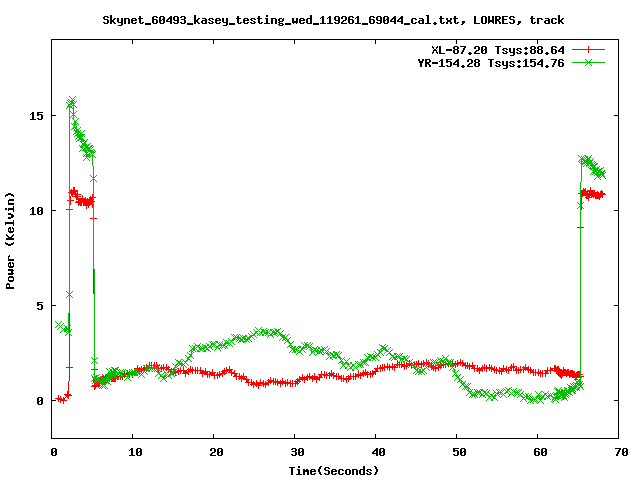The width and height of the screenshot is (640, 480).
Task: Click the red legend line sample
Action: click(x=588, y=50)
